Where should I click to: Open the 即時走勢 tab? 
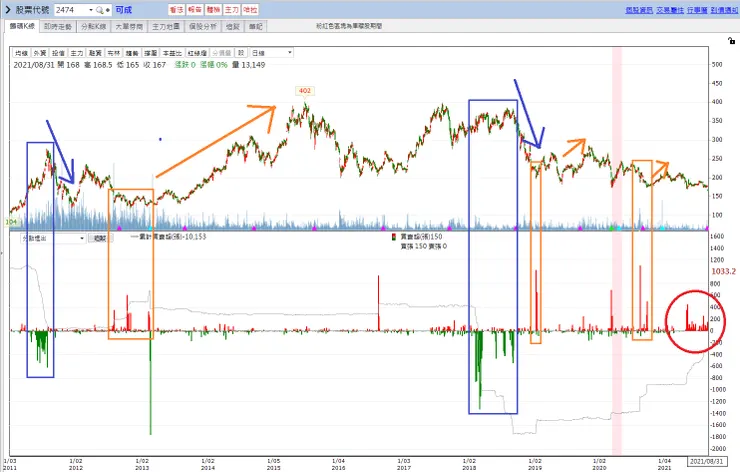point(58,26)
